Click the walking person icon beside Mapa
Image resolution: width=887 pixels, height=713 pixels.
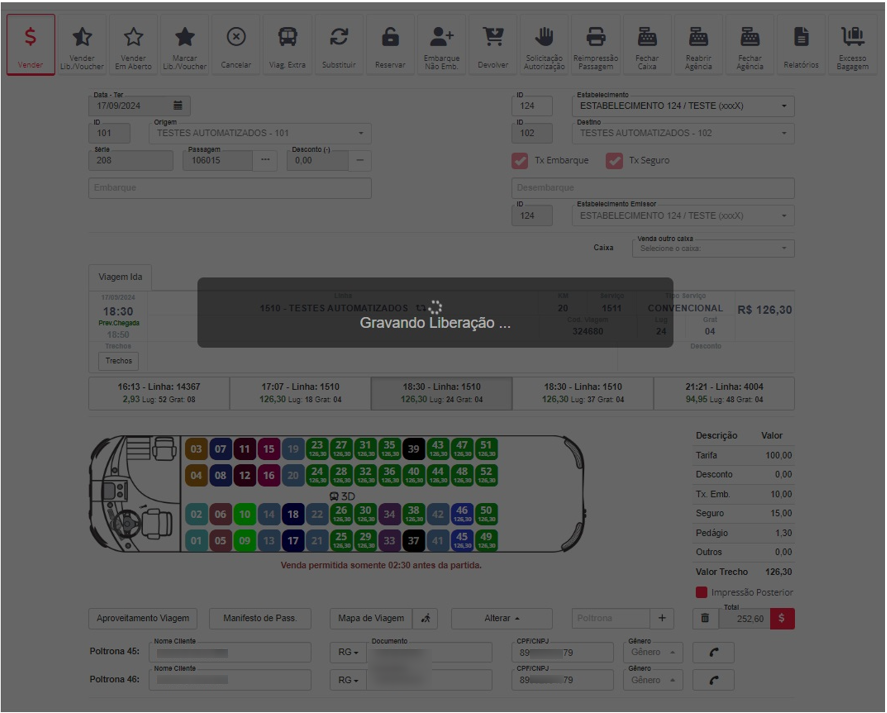(425, 618)
